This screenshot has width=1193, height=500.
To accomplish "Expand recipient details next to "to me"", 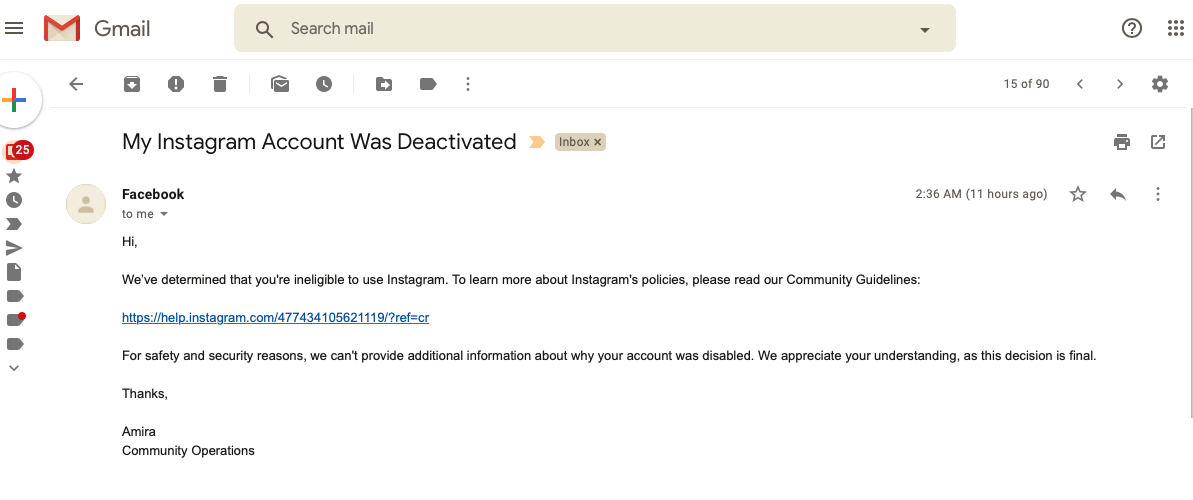I will [164, 215].
